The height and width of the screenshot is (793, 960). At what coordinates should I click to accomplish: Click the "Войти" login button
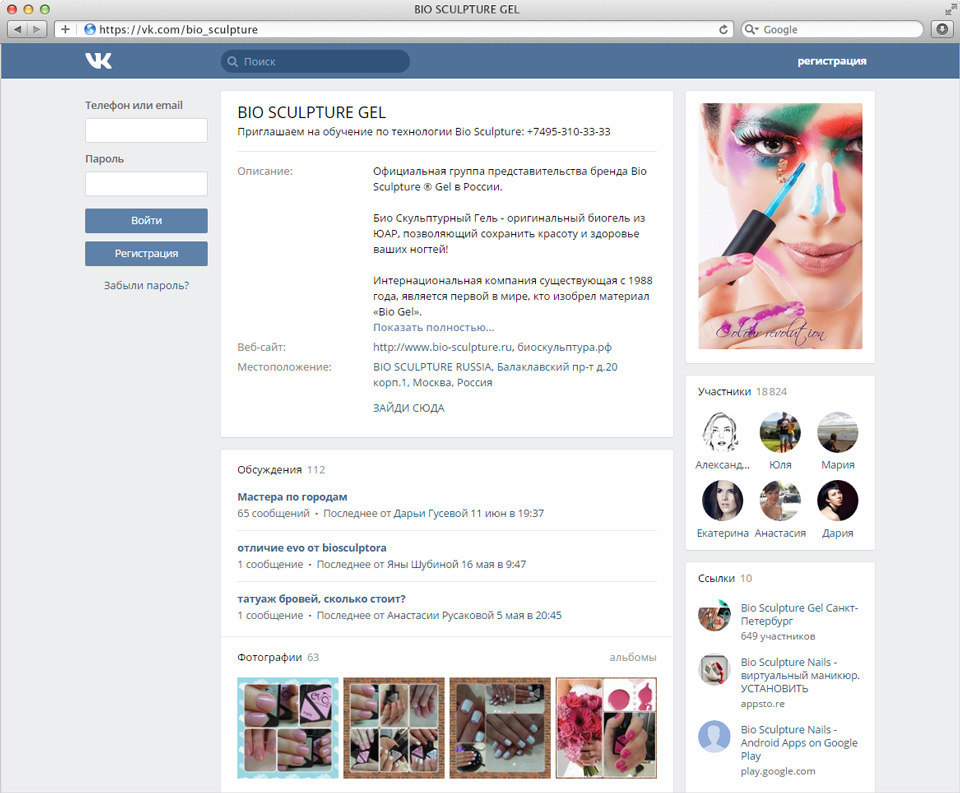click(x=146, y=220)
